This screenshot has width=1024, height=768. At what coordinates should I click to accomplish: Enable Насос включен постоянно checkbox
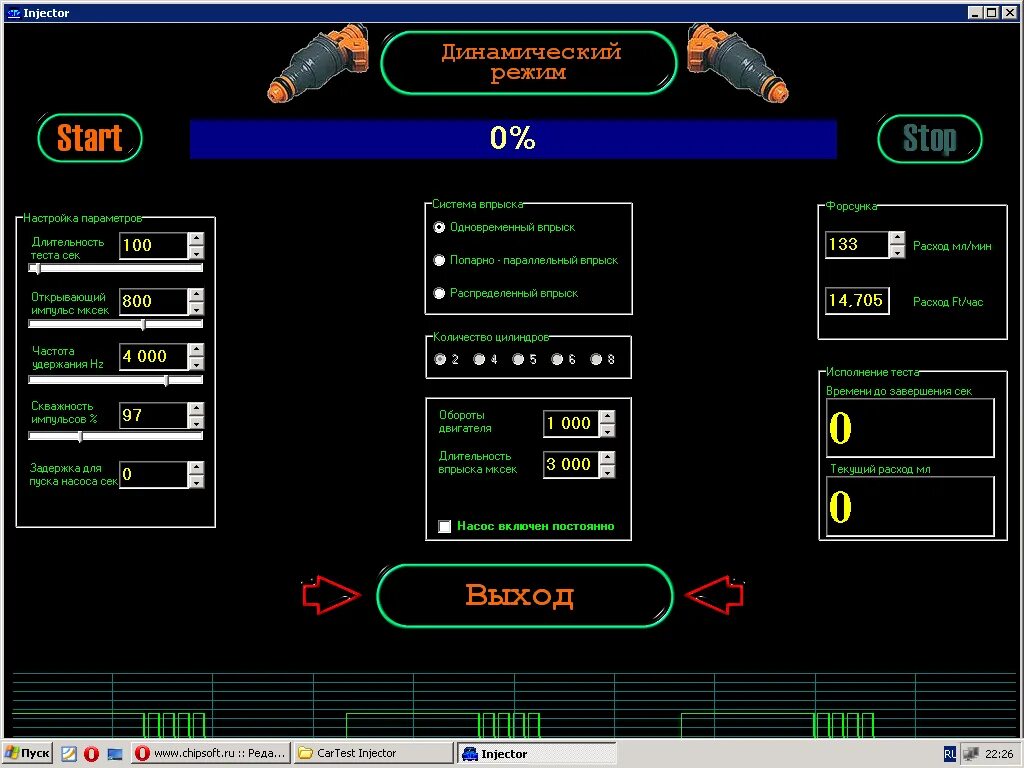pos(445,526)
